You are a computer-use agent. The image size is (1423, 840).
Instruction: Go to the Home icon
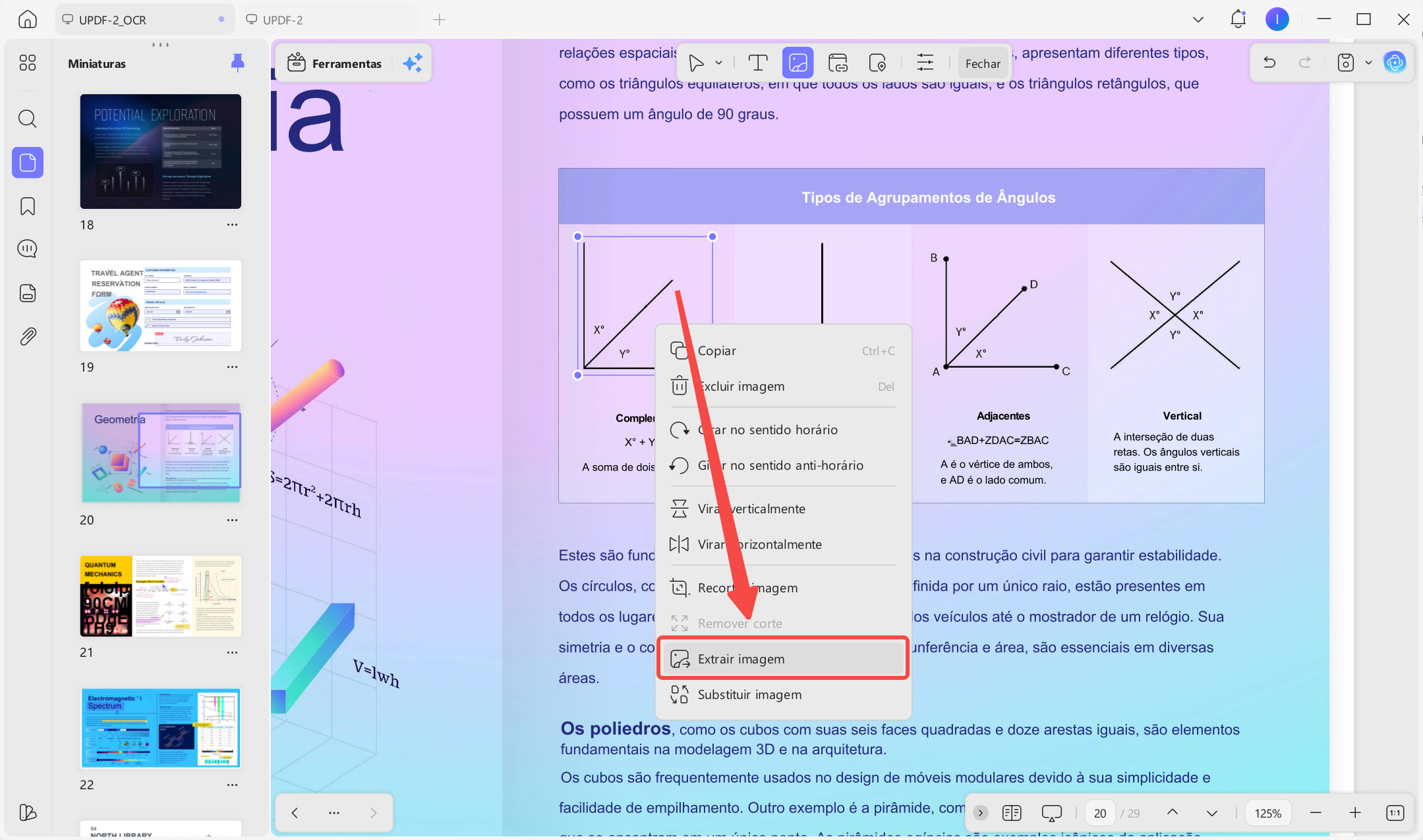click(27, 20)
